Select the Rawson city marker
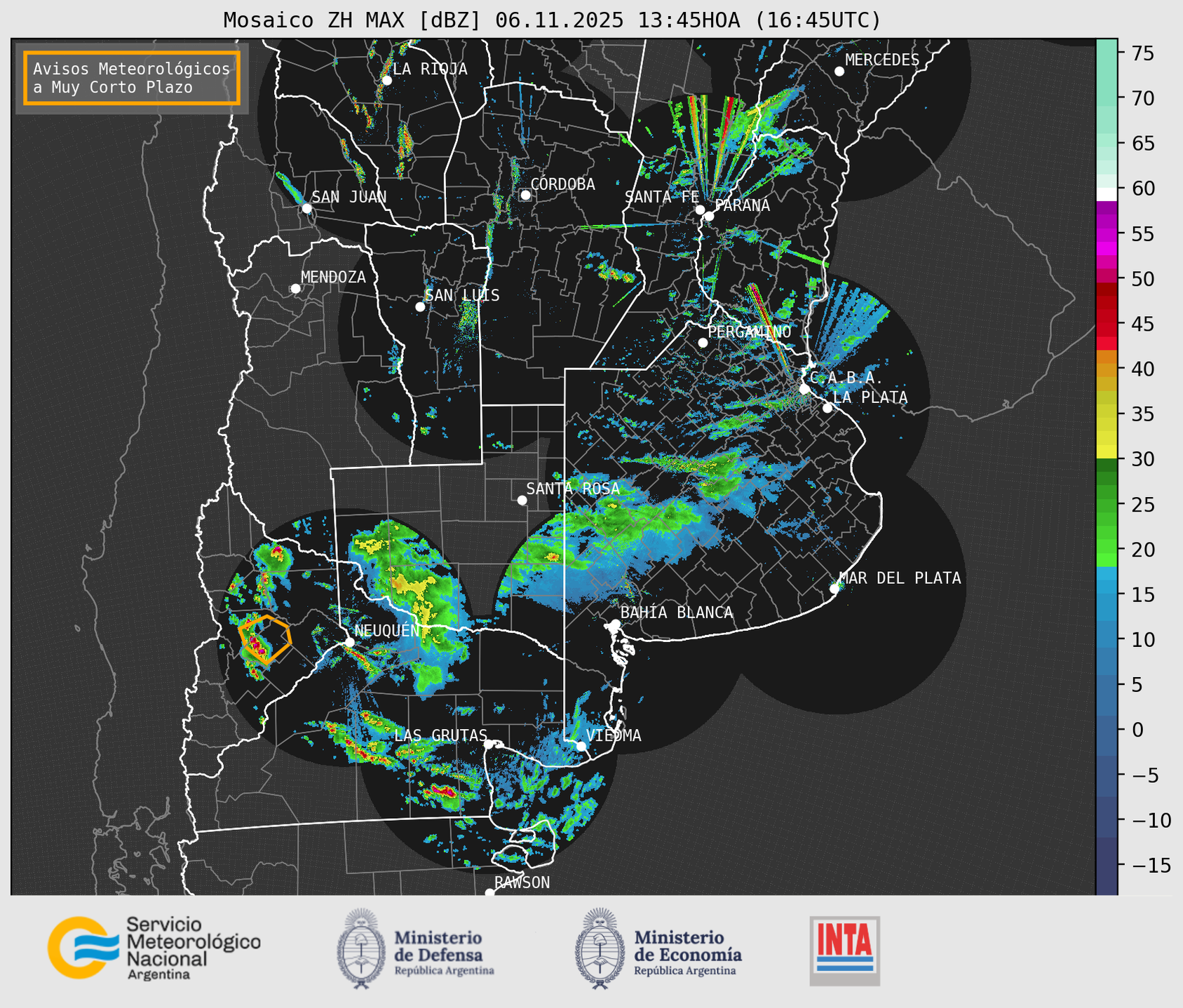This screenshot has width=1183, height=1008. click(489, 892)
